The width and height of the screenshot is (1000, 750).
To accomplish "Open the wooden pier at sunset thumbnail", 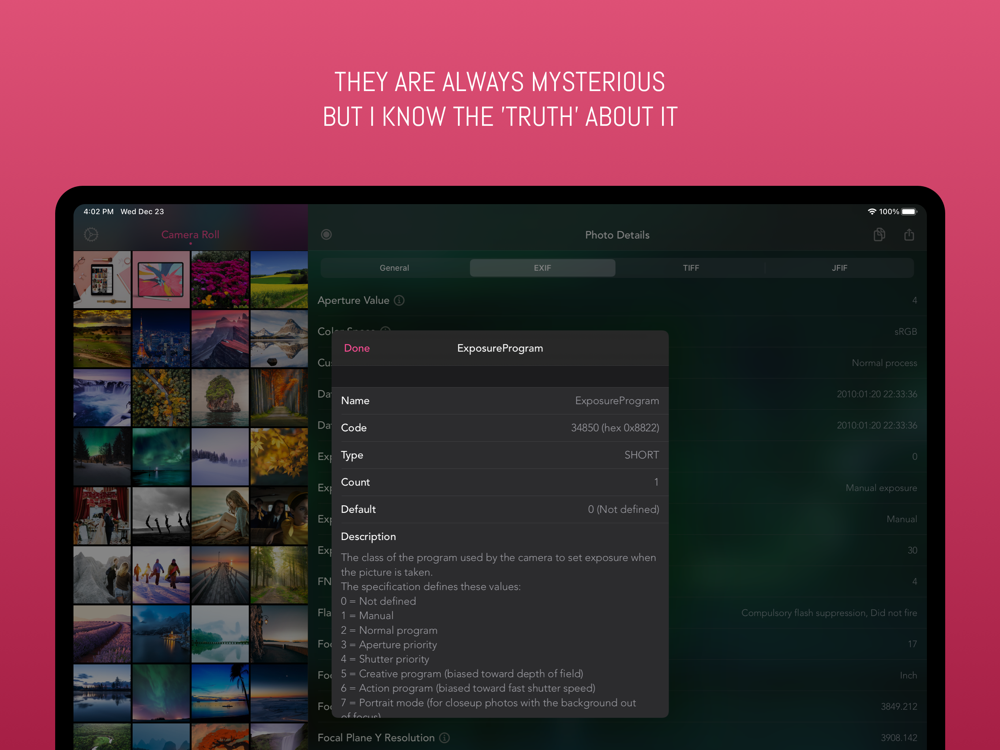I will [x=220, y=575].
